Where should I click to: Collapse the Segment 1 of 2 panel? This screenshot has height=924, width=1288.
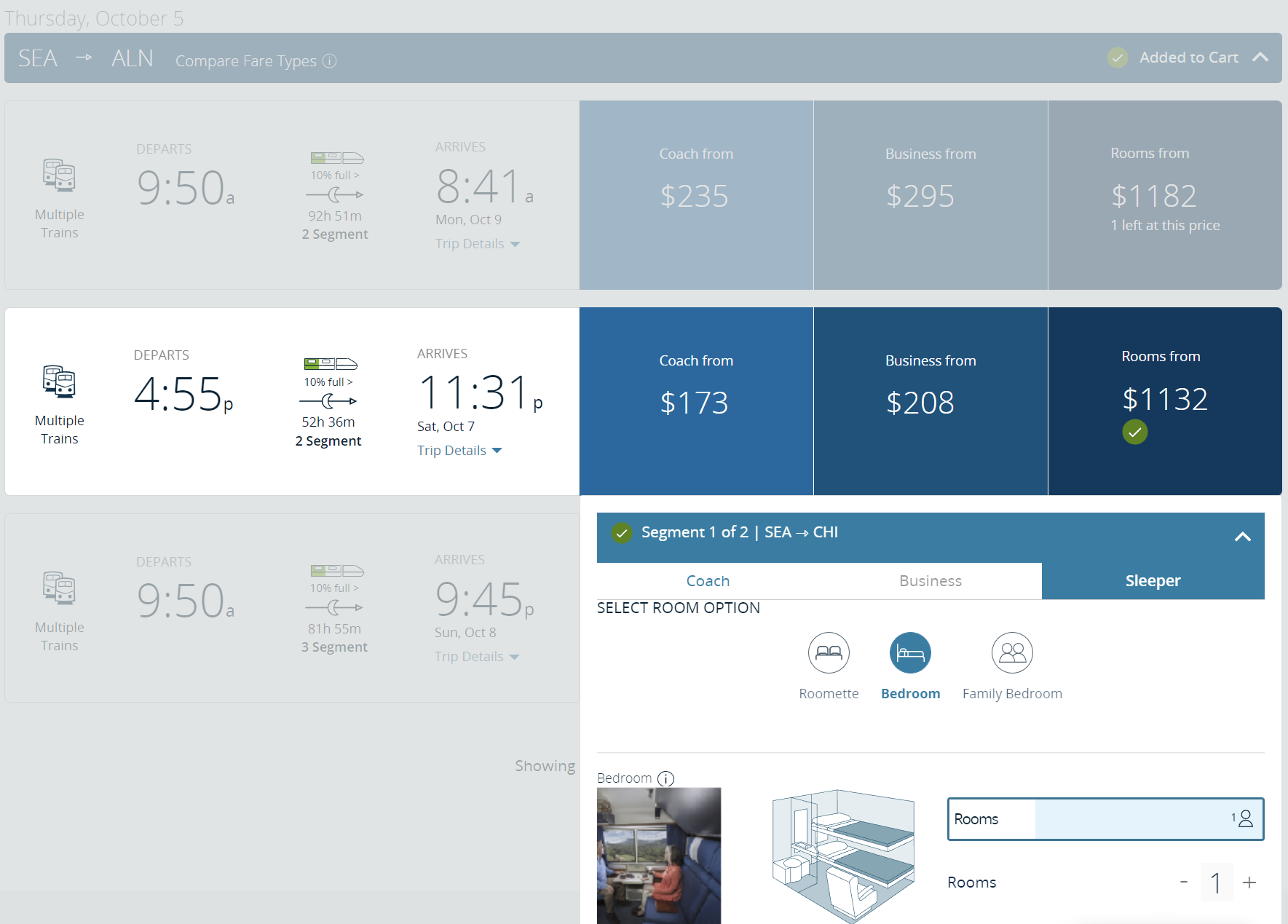tap(1242, 537)
